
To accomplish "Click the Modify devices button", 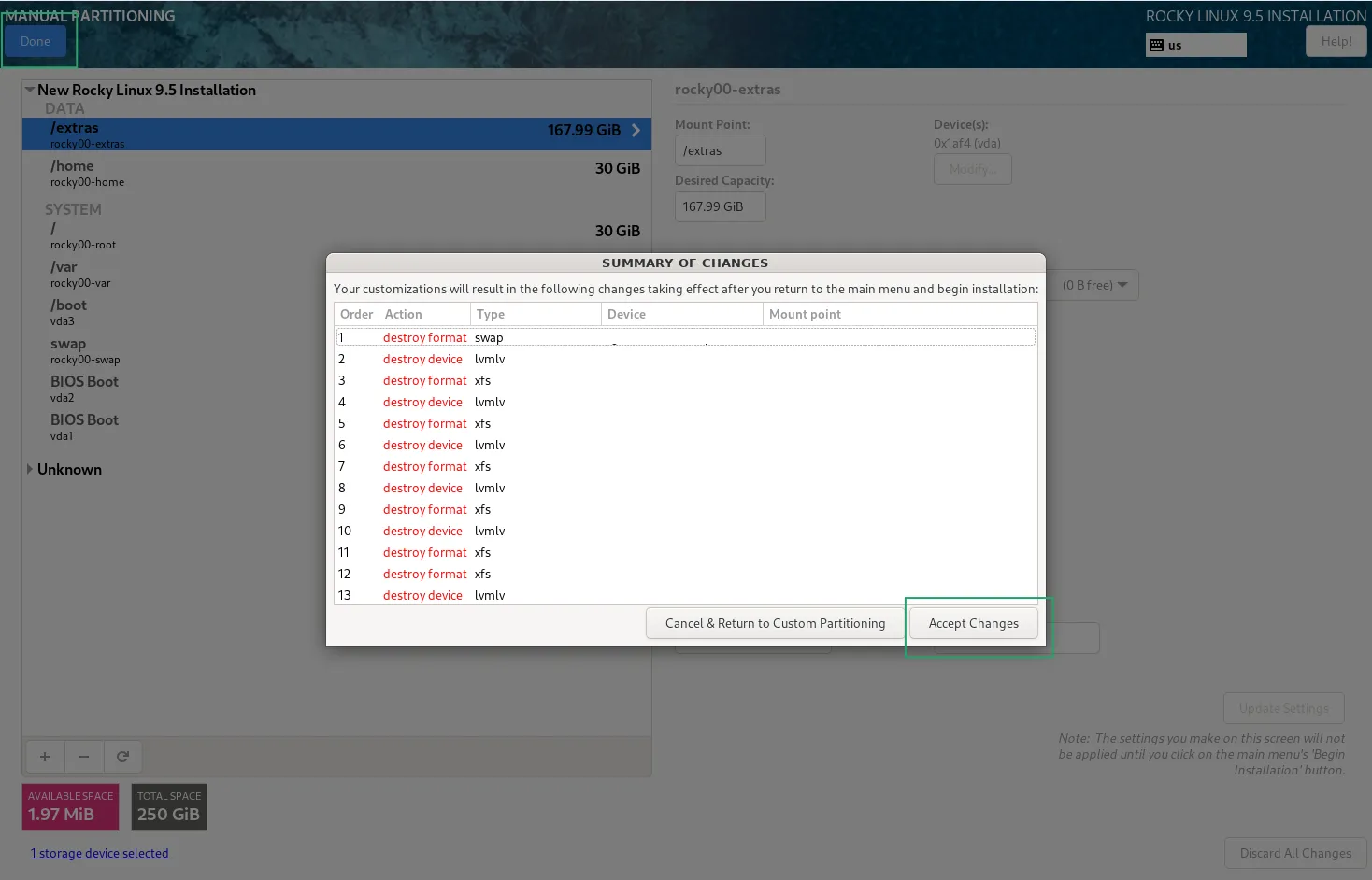I will click(972, 169).
